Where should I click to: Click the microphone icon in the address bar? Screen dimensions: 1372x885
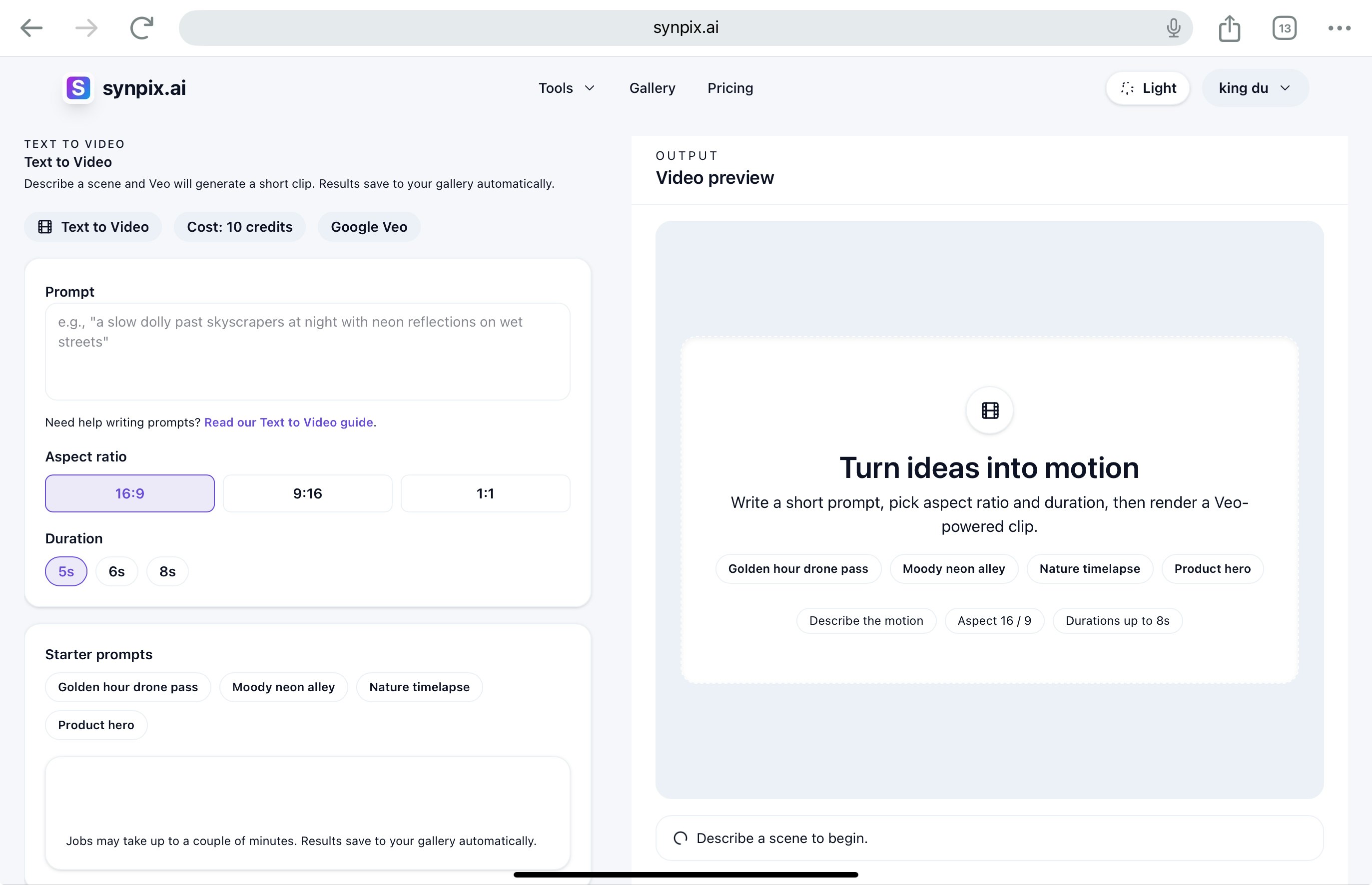tap(1173, 27)
